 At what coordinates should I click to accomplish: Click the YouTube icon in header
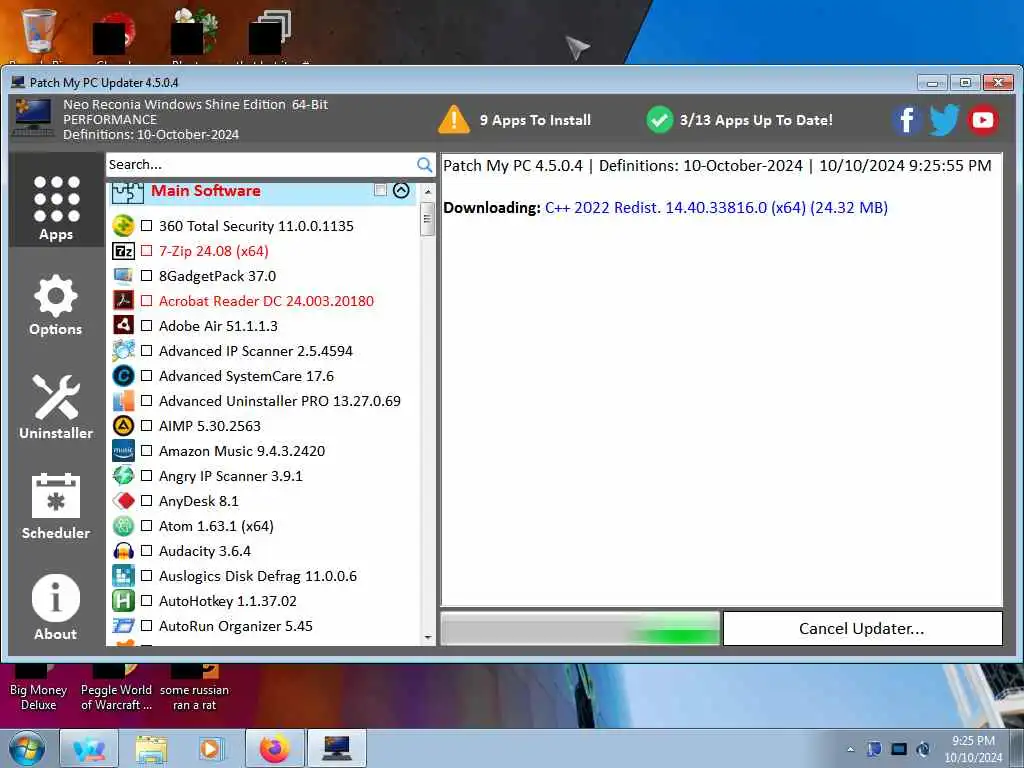click(x=982, y=120)
